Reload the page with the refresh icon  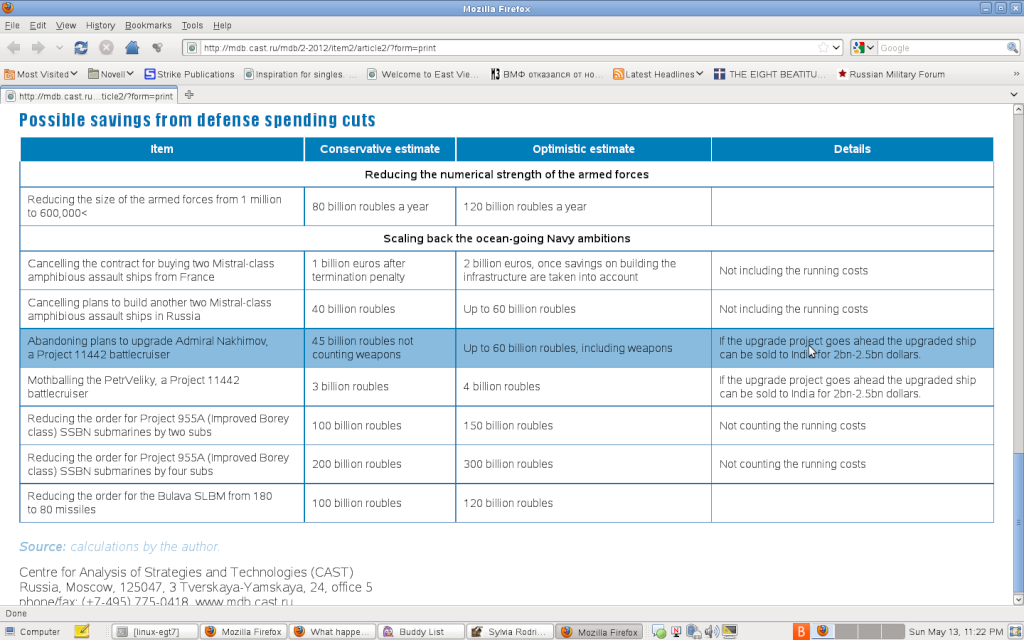(81, 48)
